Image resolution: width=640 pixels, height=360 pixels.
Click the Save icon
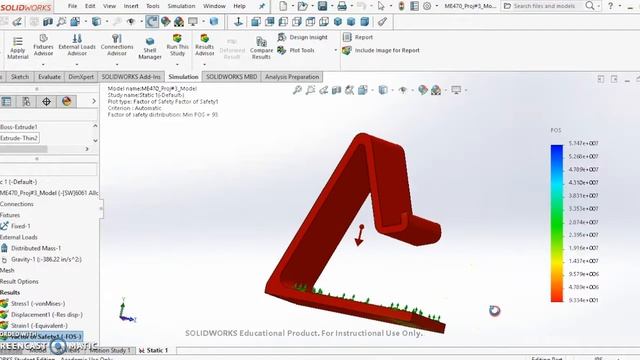[x=322, y=6]
